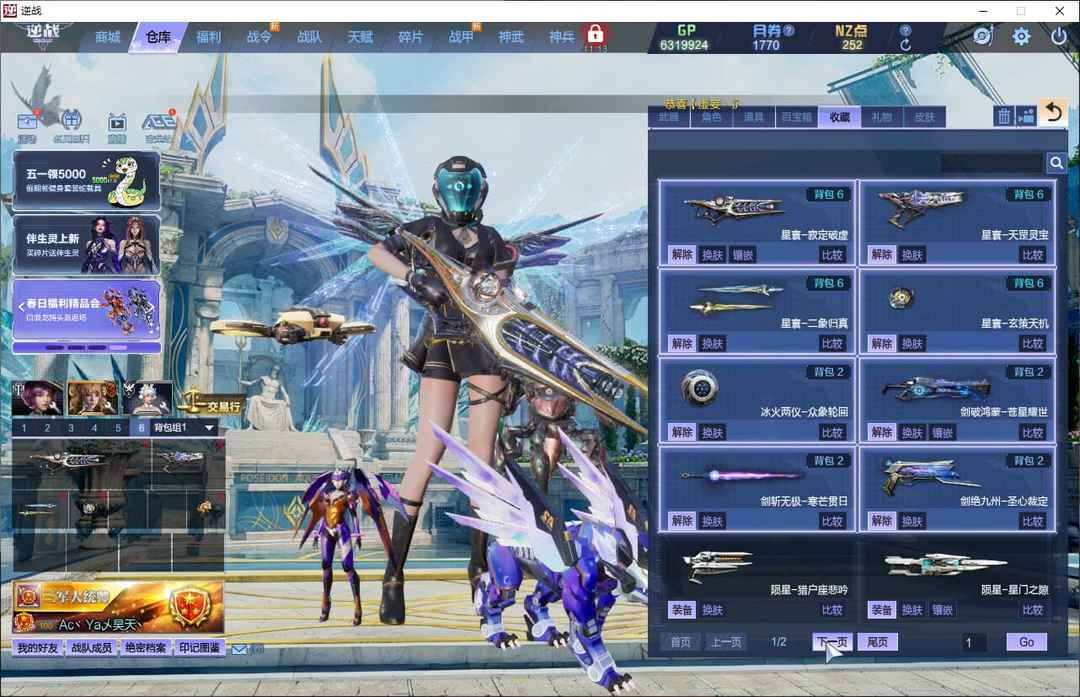Select the white-haired character portrait

(x=147, y=397)
